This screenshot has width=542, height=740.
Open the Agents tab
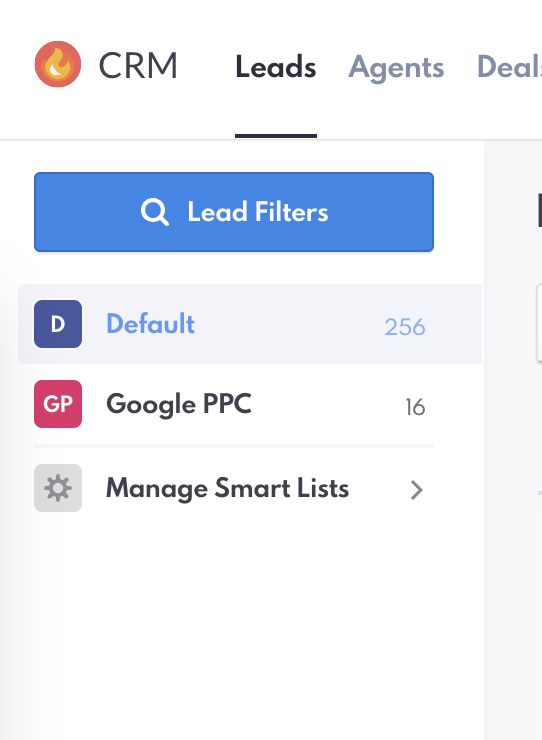pyautogui.click(x=396, y=68)
